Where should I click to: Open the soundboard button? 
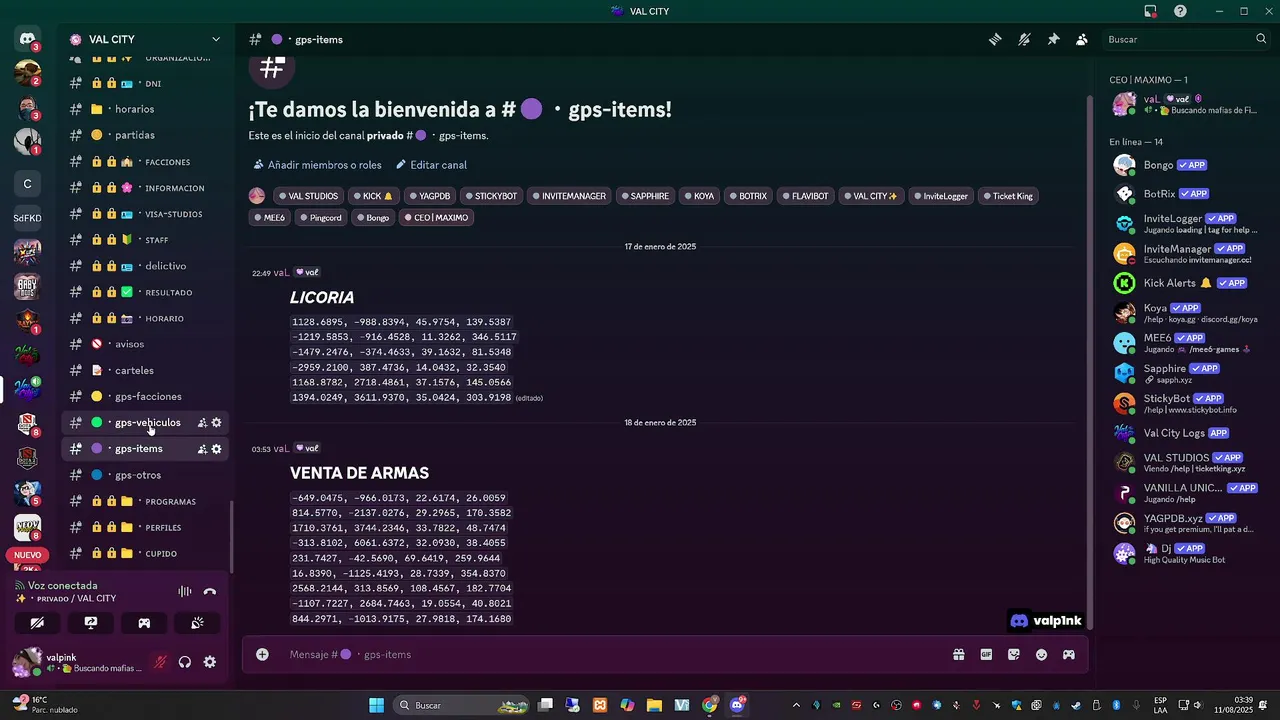pyautogui.click(x=197, y=623)
